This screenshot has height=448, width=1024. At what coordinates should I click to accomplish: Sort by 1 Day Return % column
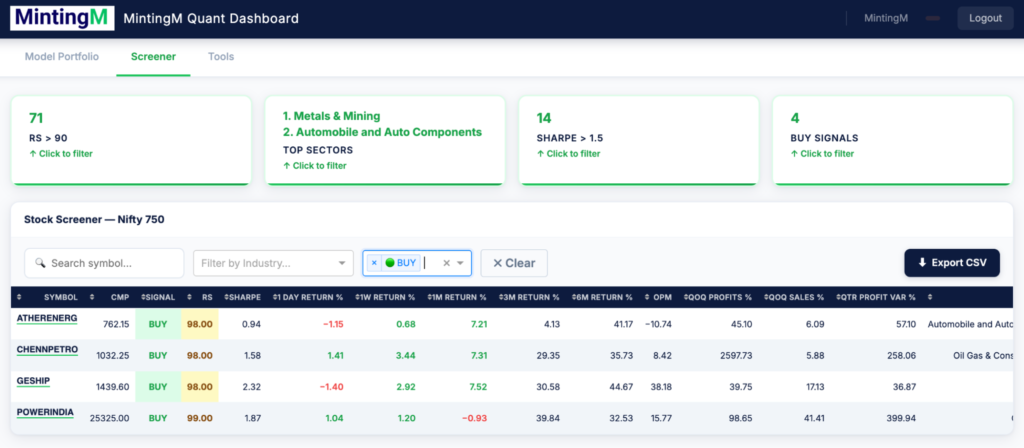pos(310,297)
